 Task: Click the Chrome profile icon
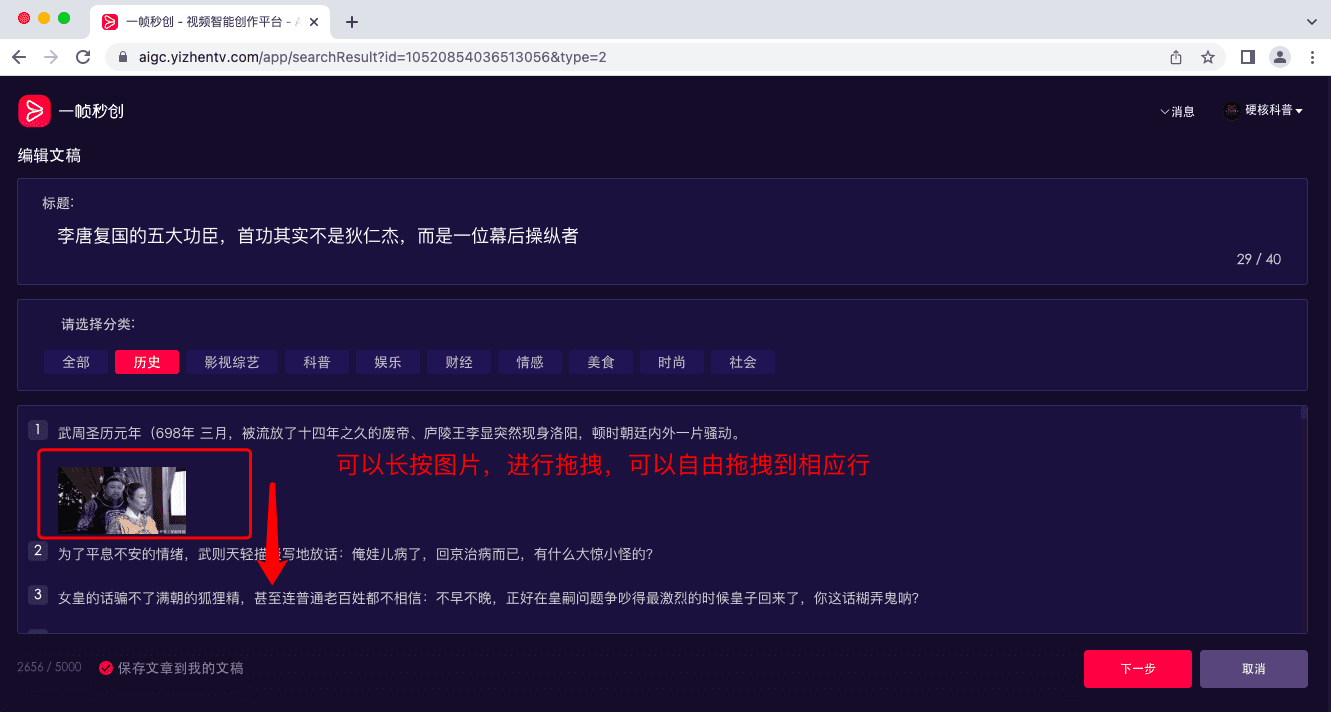tap(1280, 57)
